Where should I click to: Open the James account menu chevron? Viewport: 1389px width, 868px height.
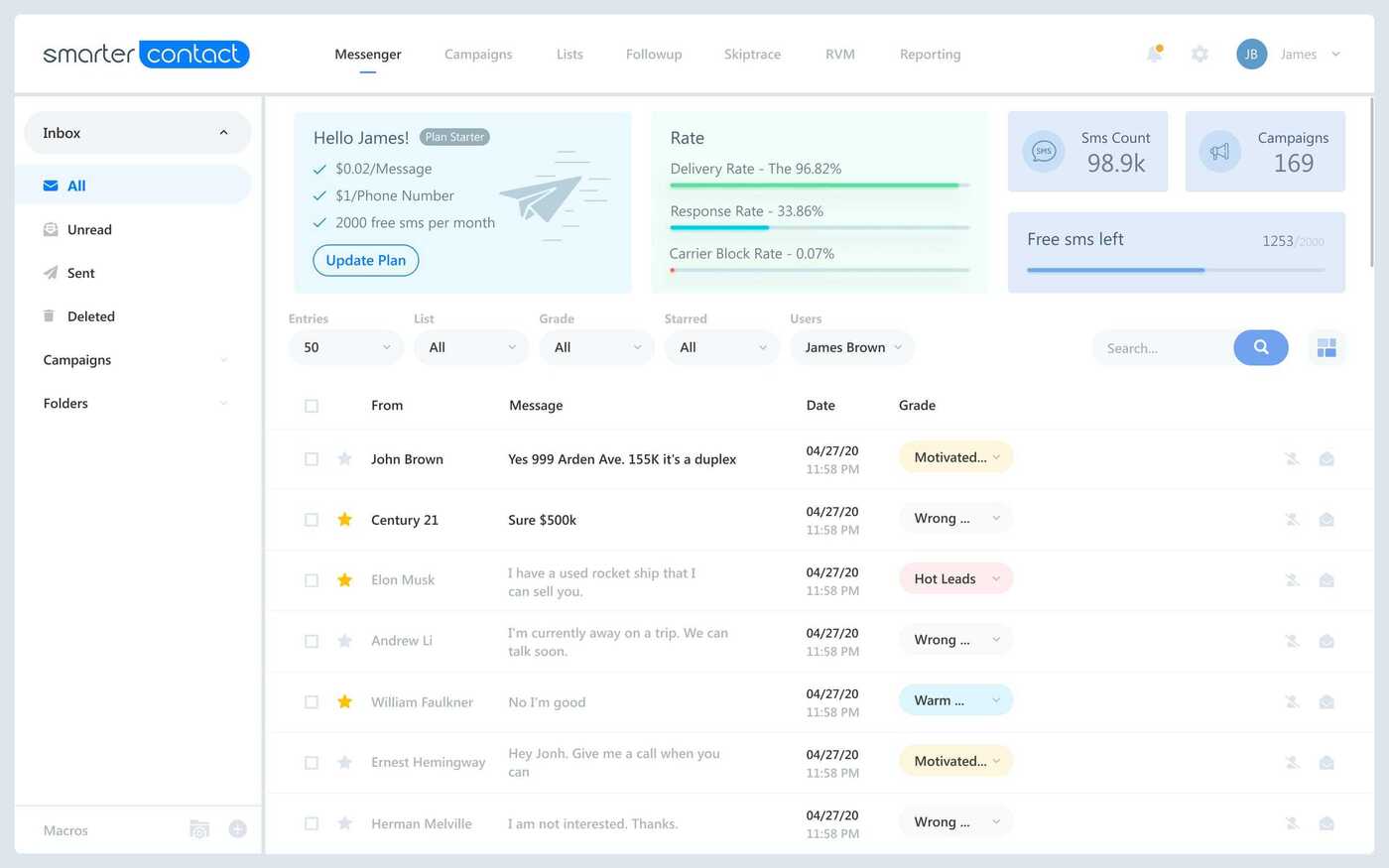pyautogui.click(x=1335, y=55)
